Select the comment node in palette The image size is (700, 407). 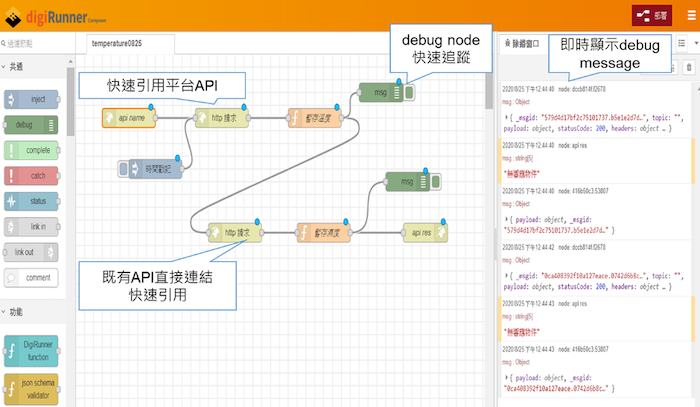pyautogui.click(x=31, y=278)
